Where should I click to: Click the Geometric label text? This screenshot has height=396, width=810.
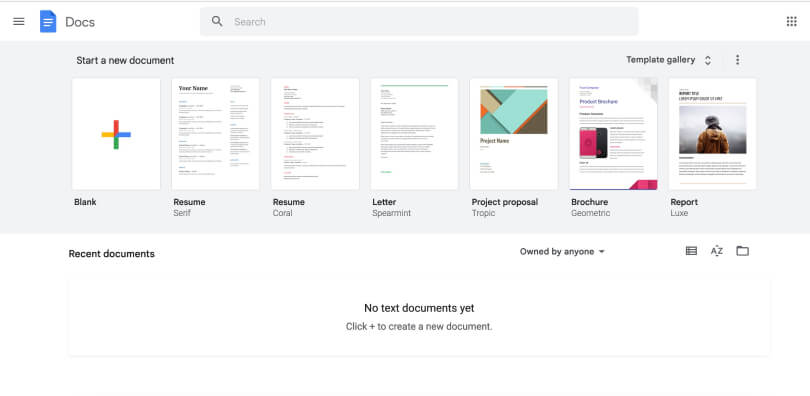(590, 213)
